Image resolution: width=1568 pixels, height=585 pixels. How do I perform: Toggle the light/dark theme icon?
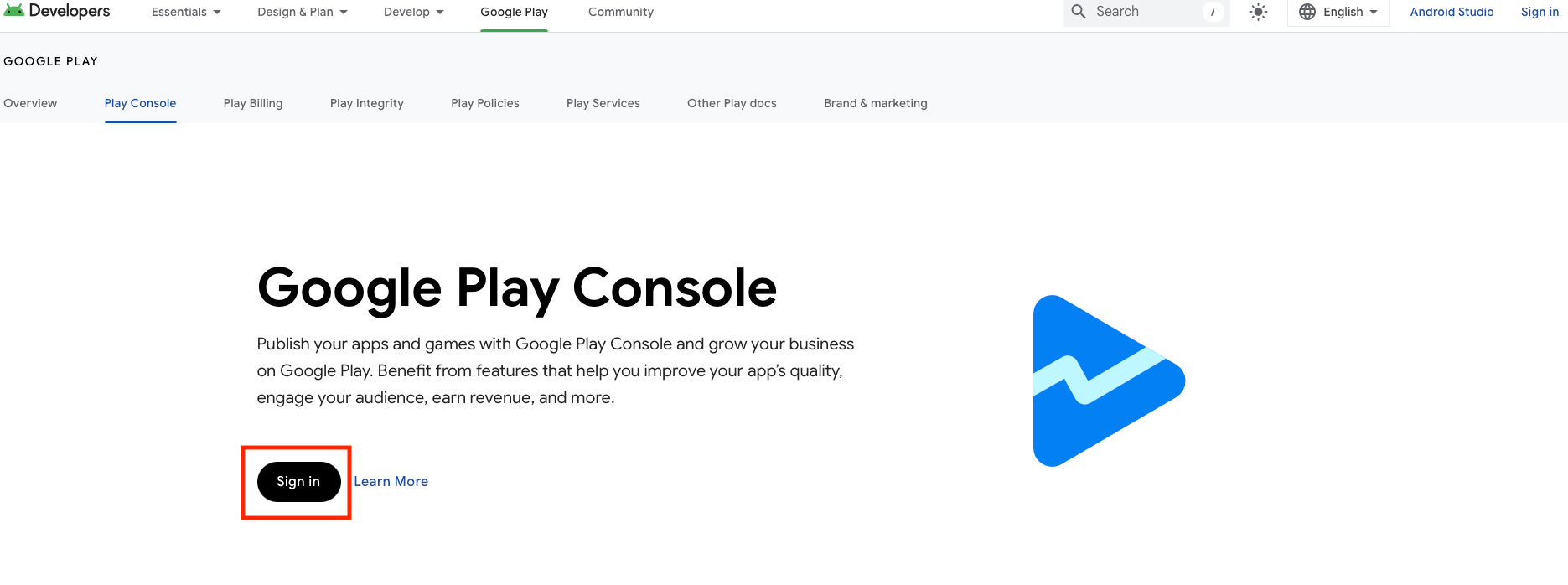[x=1258, y=12]
